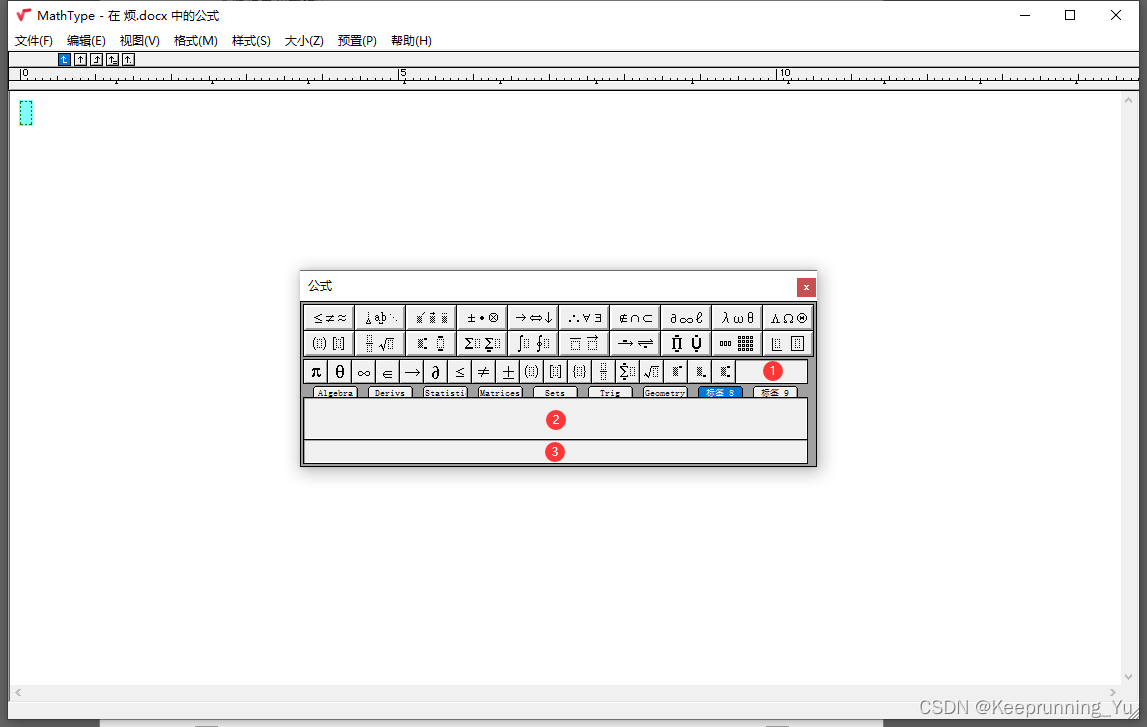Insert the infinity symbol from small bar
1147x727 pixels.
(364, 372)
